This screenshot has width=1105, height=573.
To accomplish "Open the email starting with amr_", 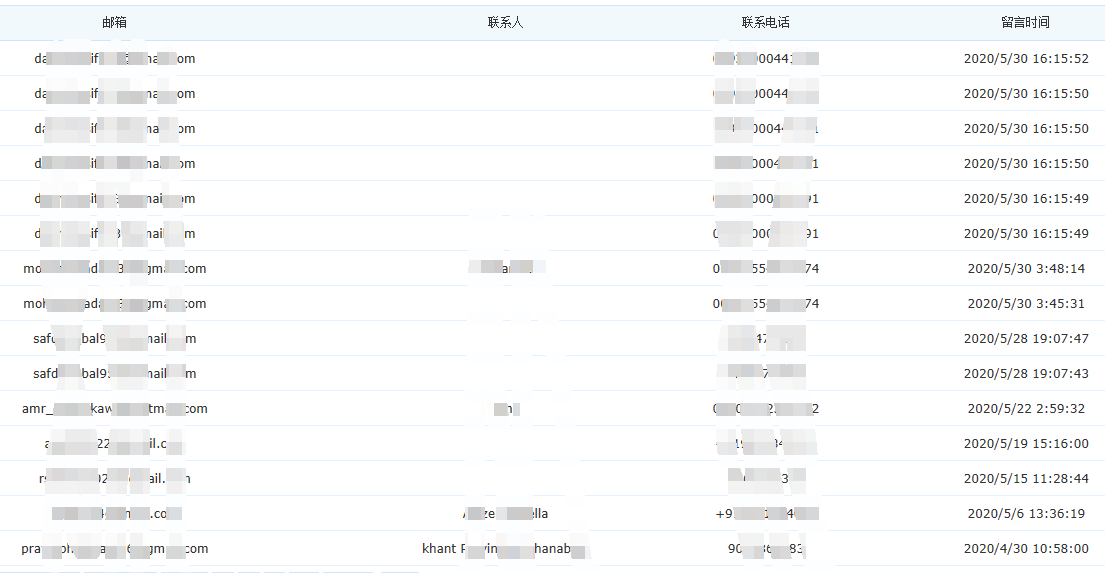I will pyautogui.click(x=114, y=409).
